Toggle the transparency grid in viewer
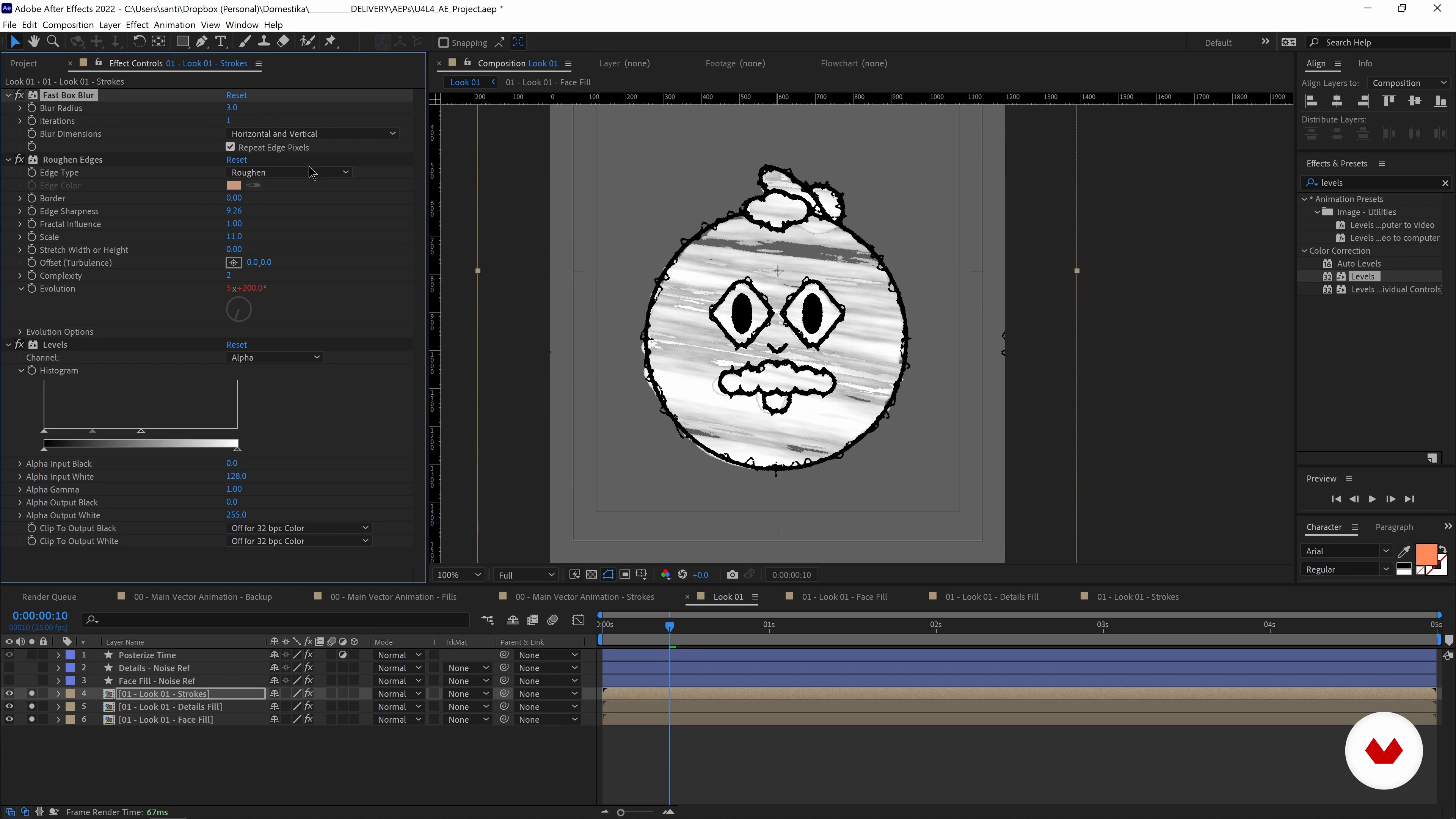 tap(591, 575)
